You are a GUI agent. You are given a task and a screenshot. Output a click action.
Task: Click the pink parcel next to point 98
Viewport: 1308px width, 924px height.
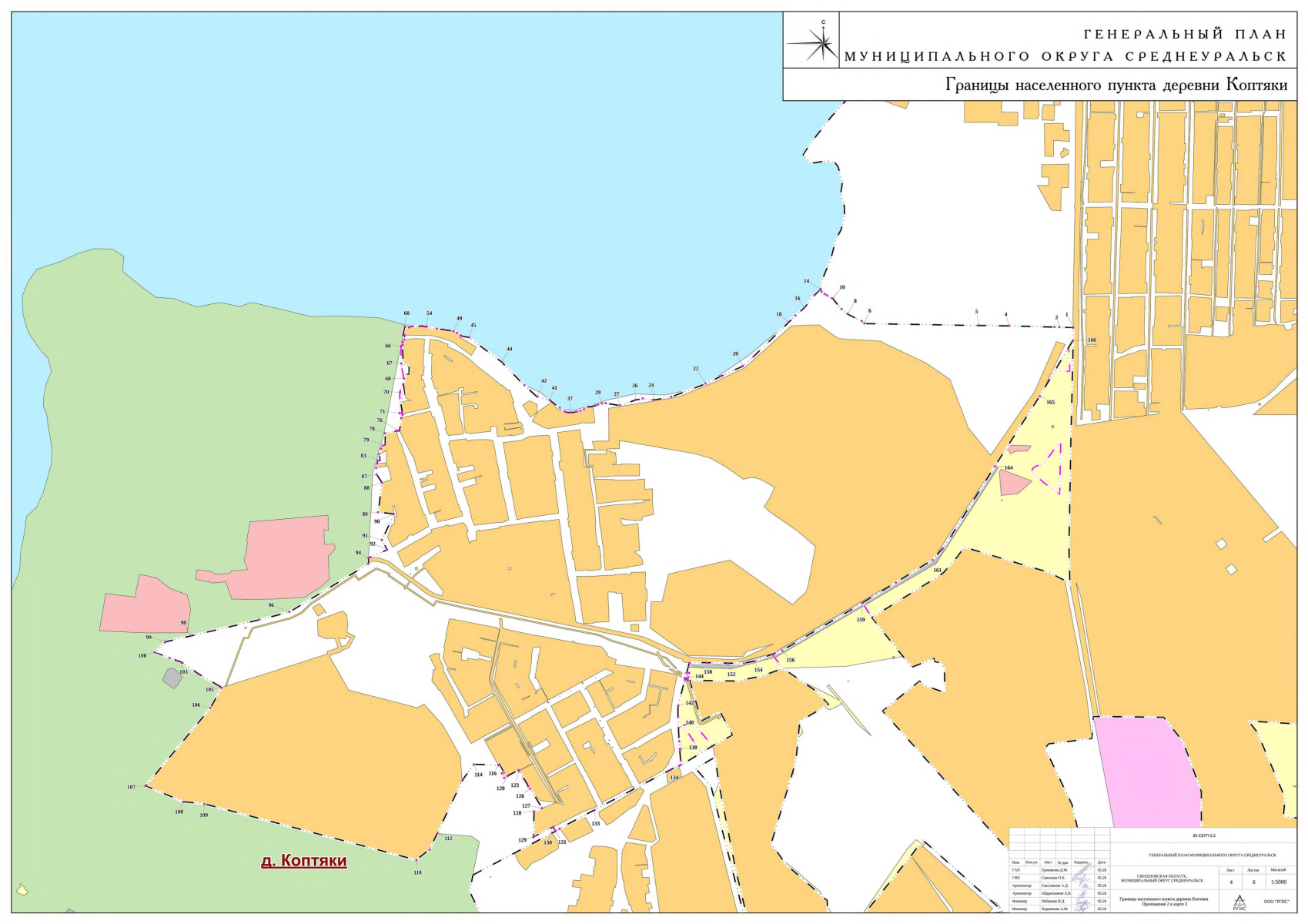(x=145, y=605)
